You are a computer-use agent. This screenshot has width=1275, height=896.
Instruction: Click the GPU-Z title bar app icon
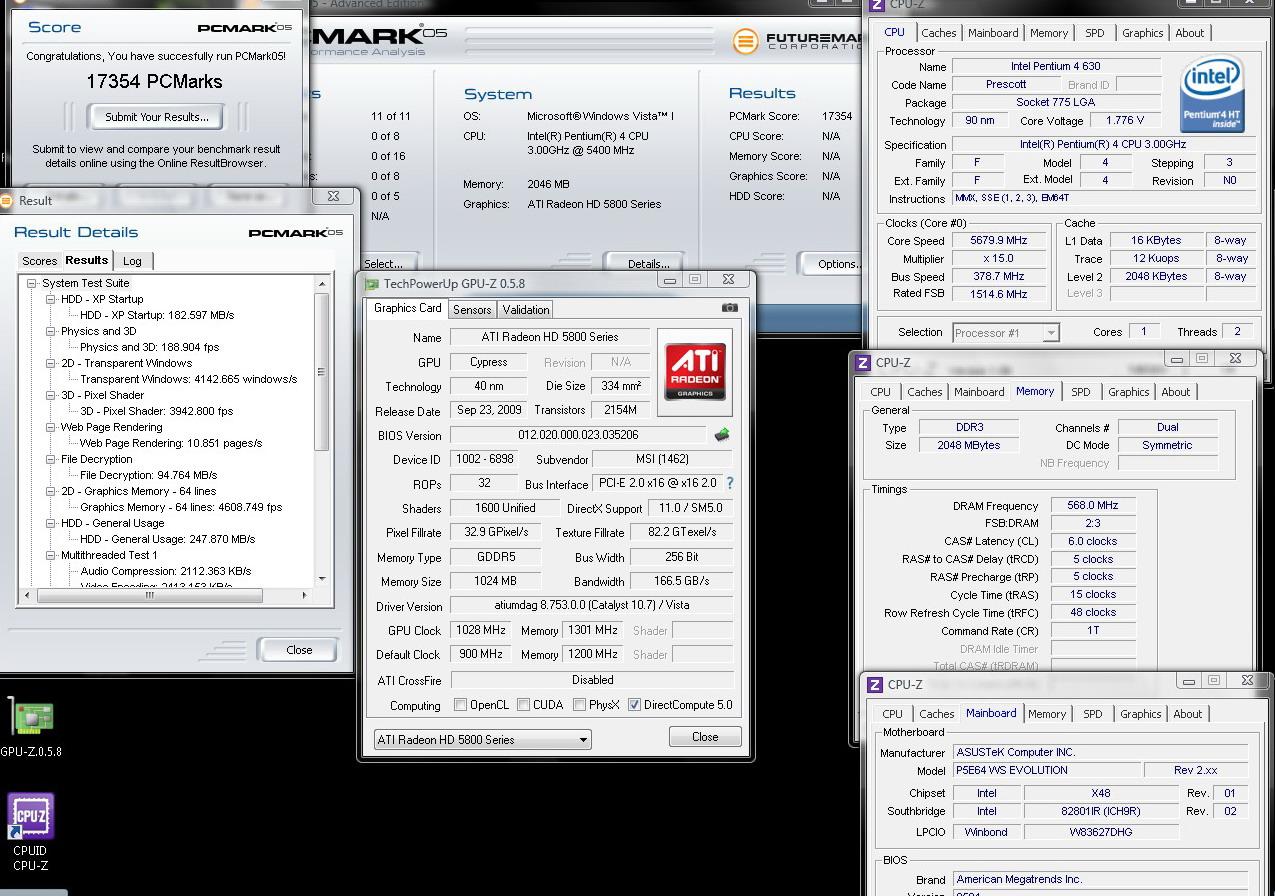[x=371, y=283]
